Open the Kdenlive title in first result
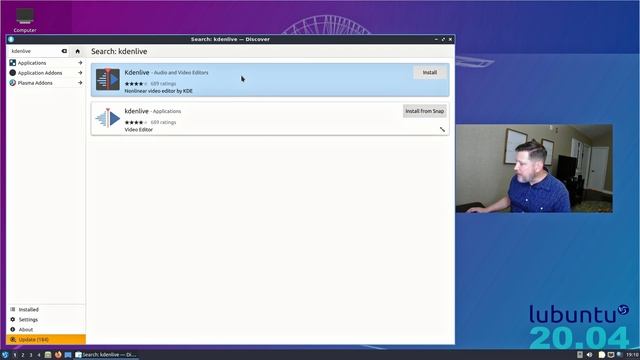 coord(137,72)
